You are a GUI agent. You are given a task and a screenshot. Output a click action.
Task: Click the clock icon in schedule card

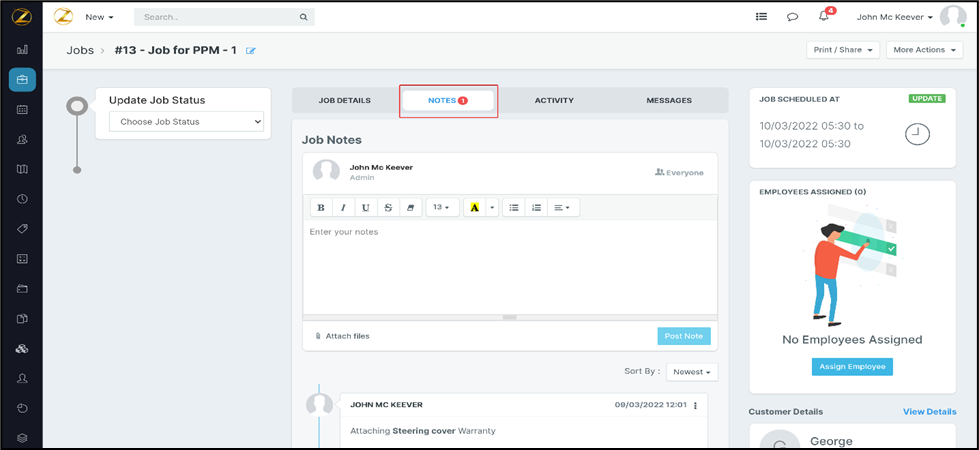pyautogui.click(x=916, y=134)
